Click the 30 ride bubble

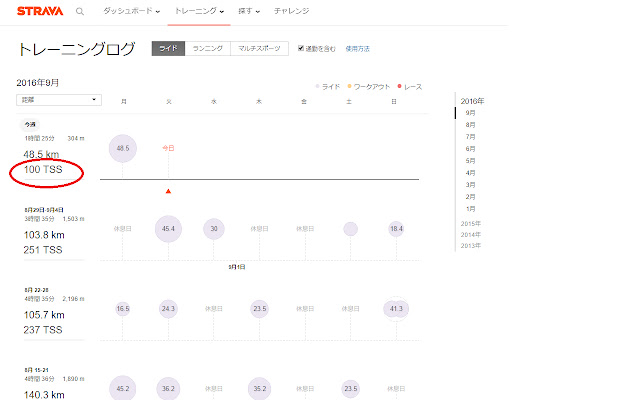214,229
